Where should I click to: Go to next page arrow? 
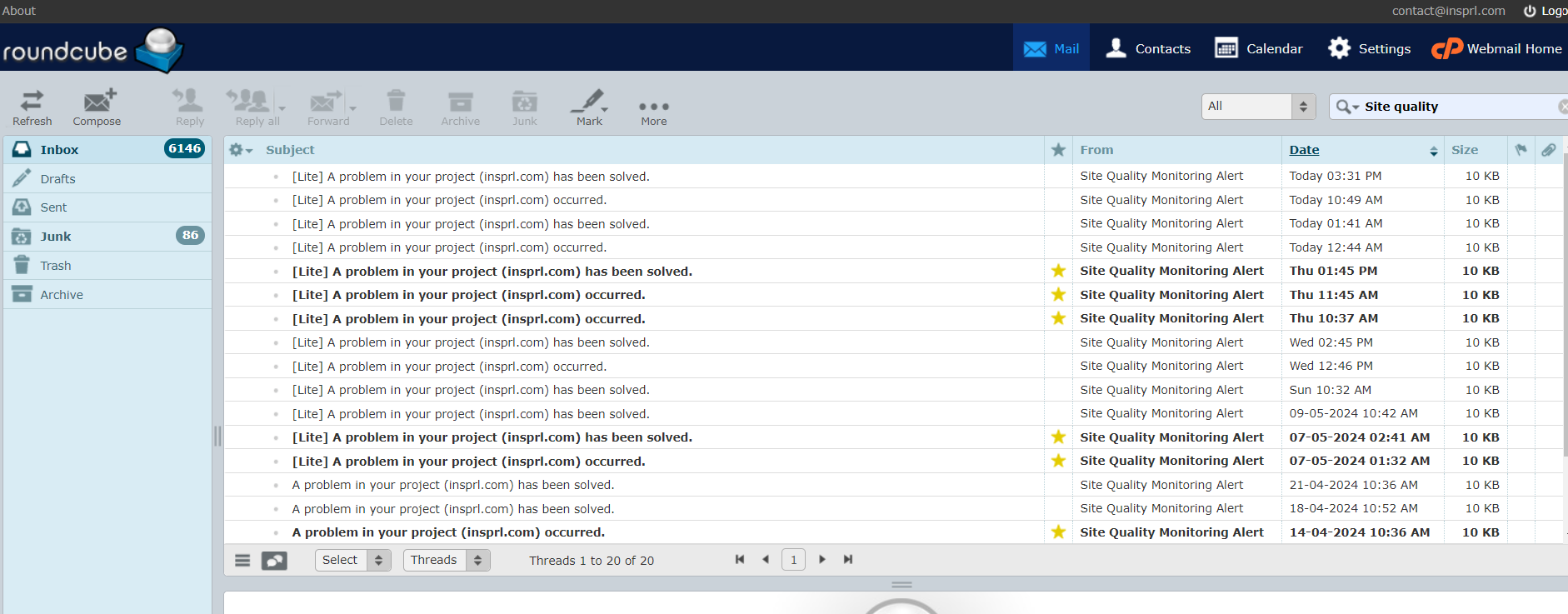(x=822, y=560)
